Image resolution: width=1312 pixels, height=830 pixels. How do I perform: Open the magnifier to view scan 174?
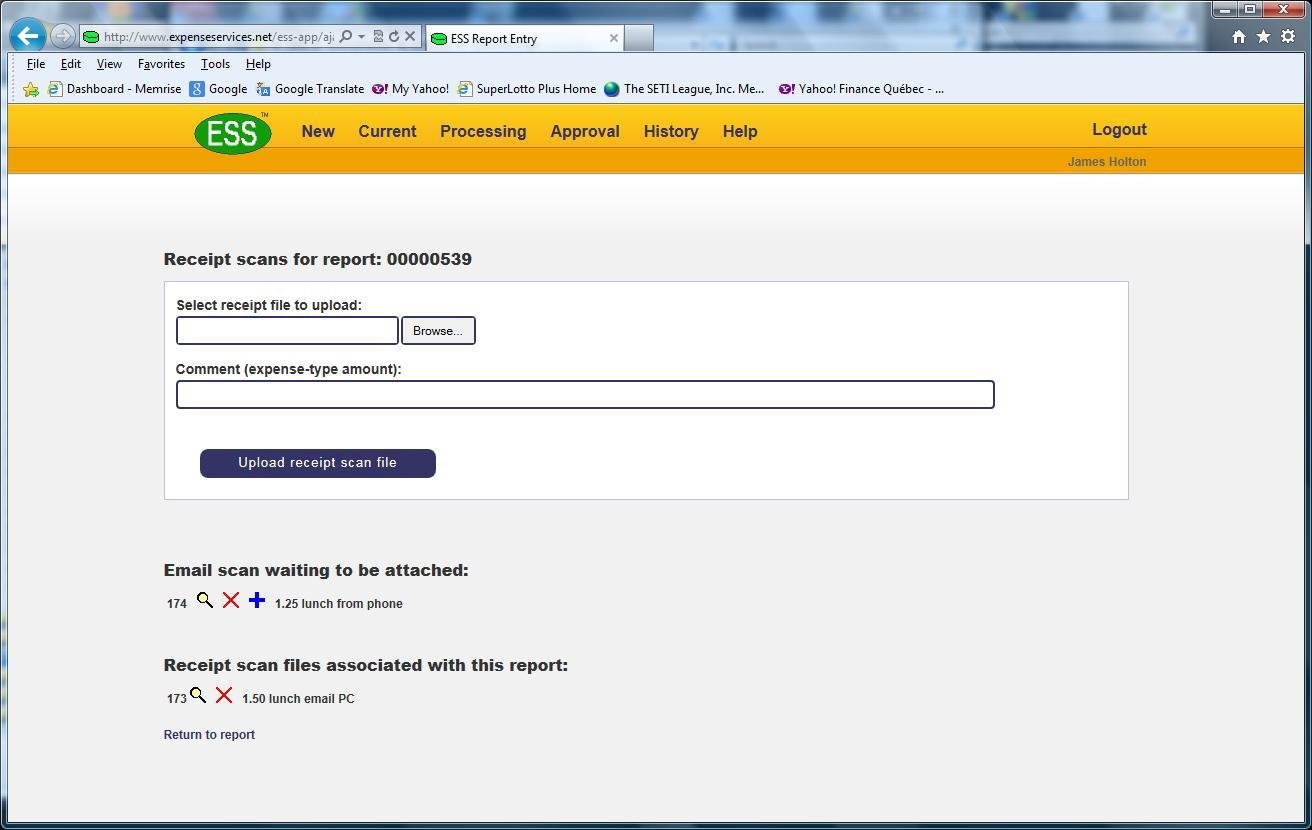point(206,600)
